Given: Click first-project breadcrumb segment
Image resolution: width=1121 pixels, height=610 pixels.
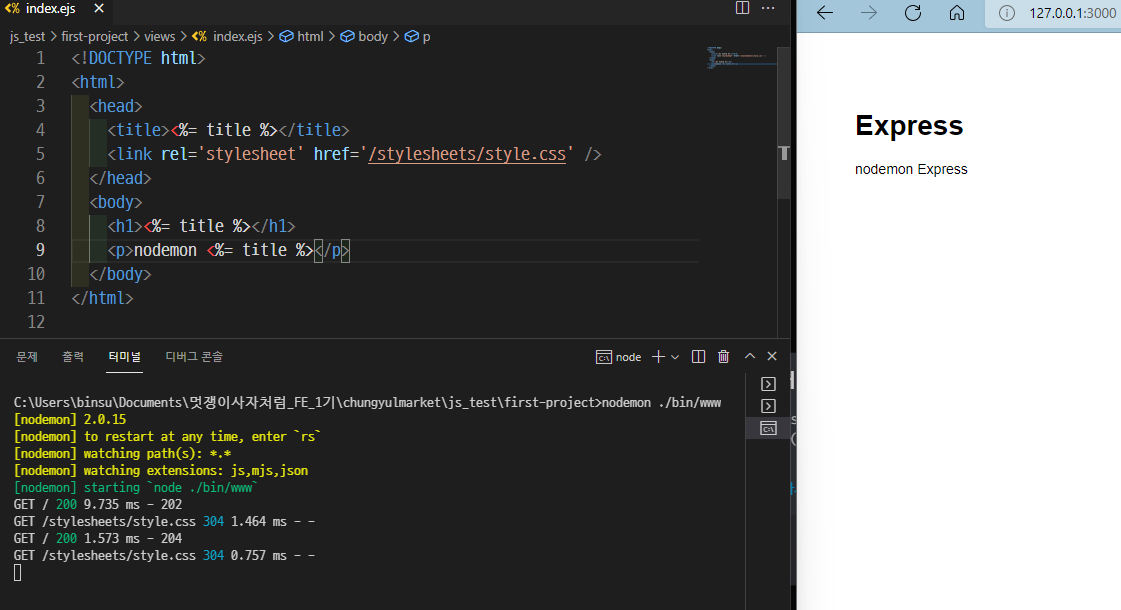Looking at the screenshot, I should click(94, 36).
